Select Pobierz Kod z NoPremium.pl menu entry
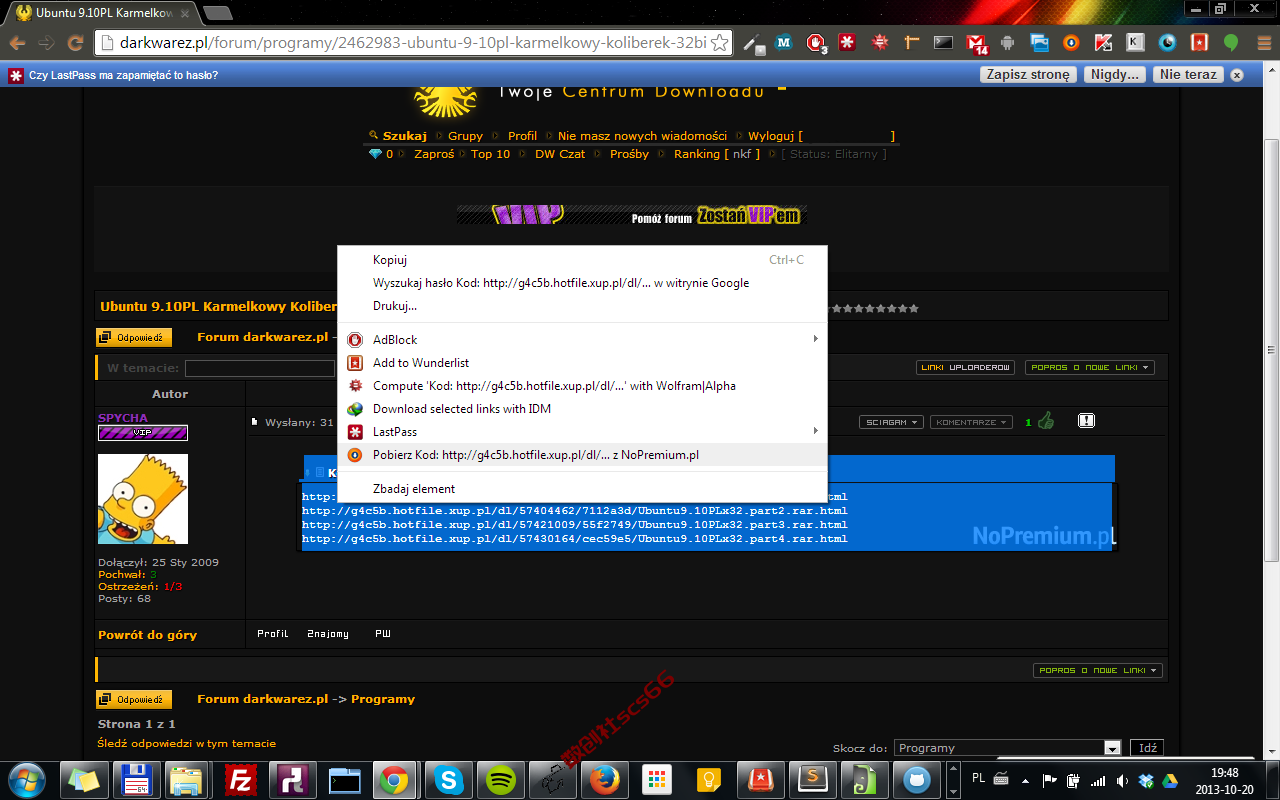 pyautogui.click(x=582, y=455)
